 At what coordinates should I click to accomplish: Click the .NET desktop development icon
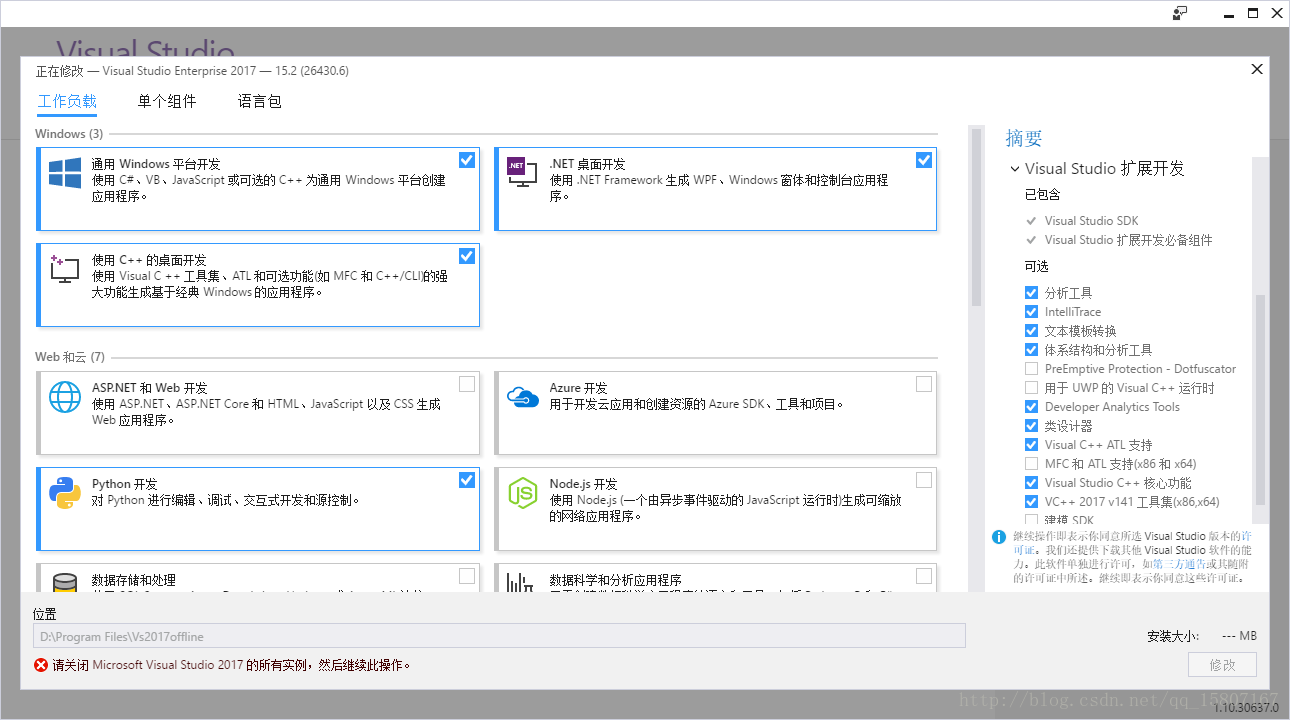[x=521, y=174]
